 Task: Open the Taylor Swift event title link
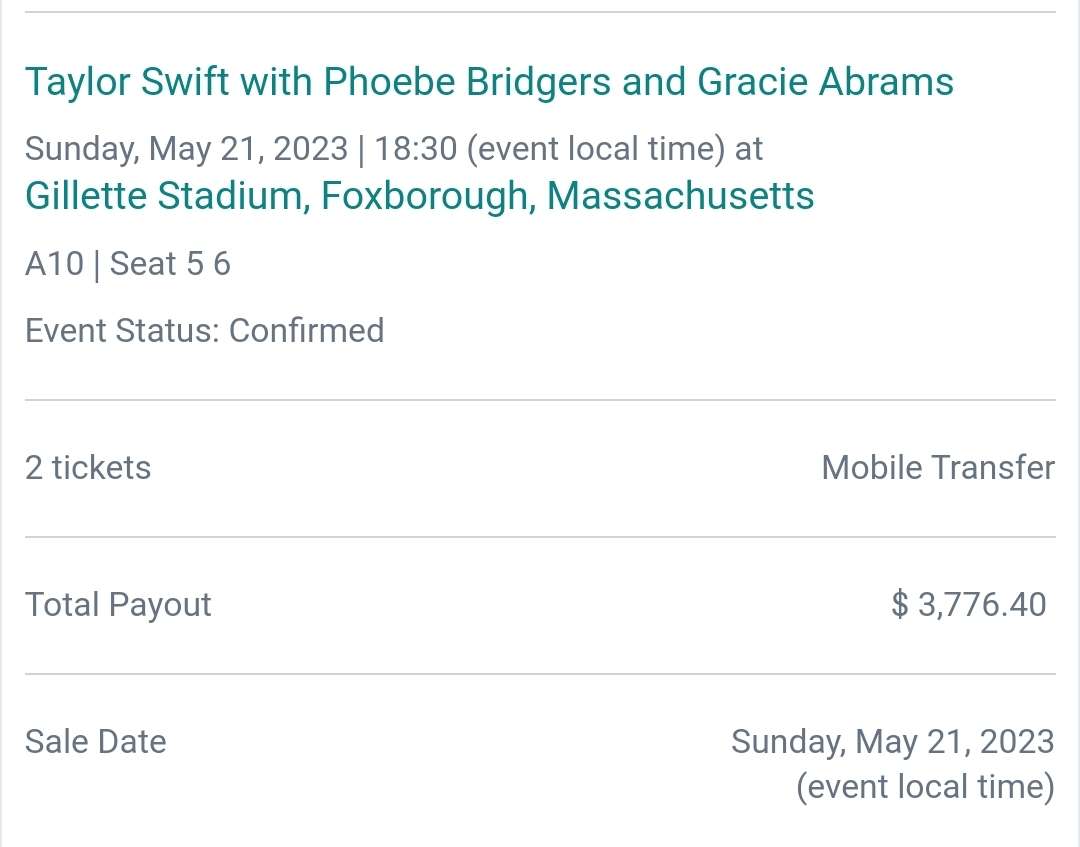coord(489,82)
